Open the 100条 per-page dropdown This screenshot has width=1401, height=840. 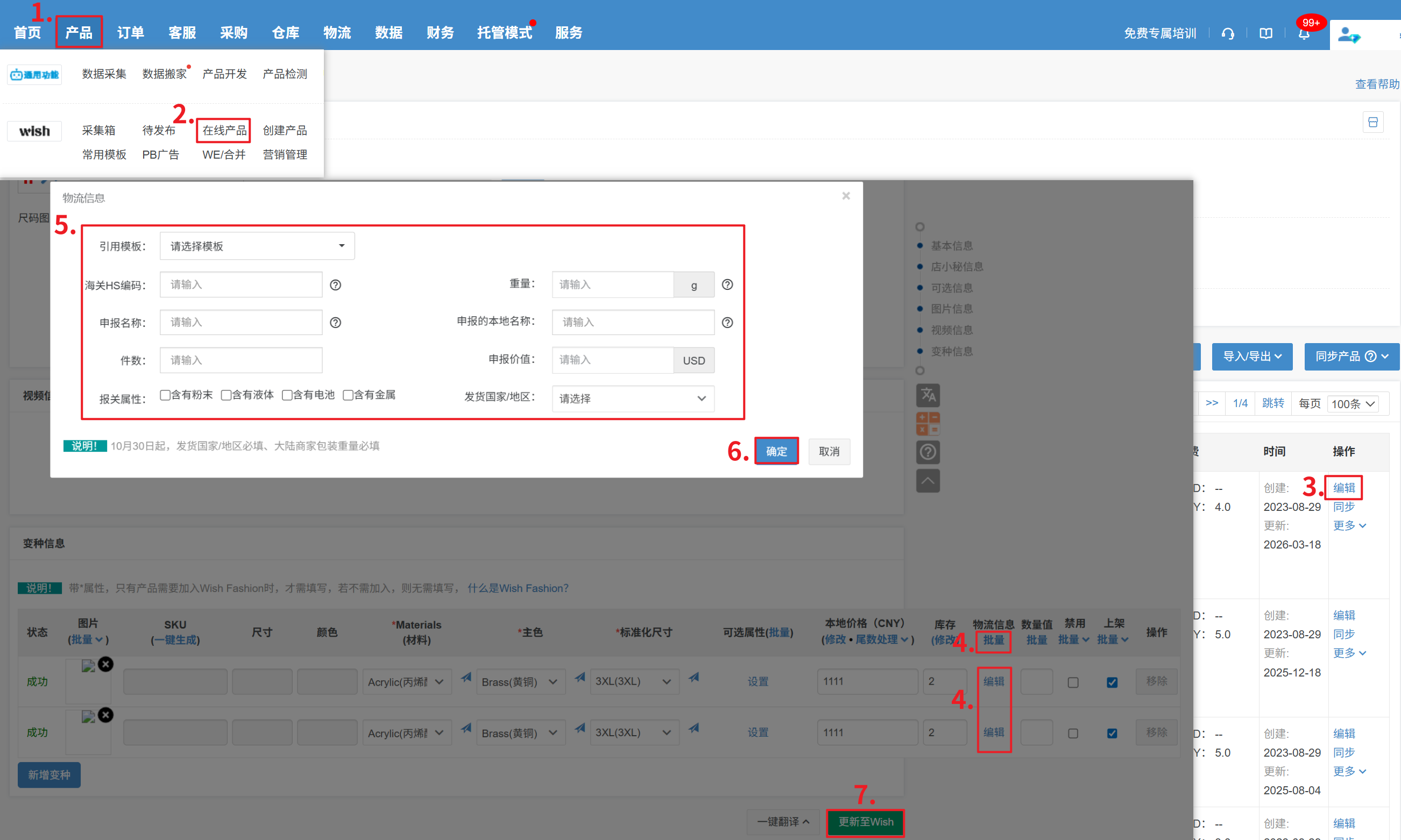tap(1352, 403)
